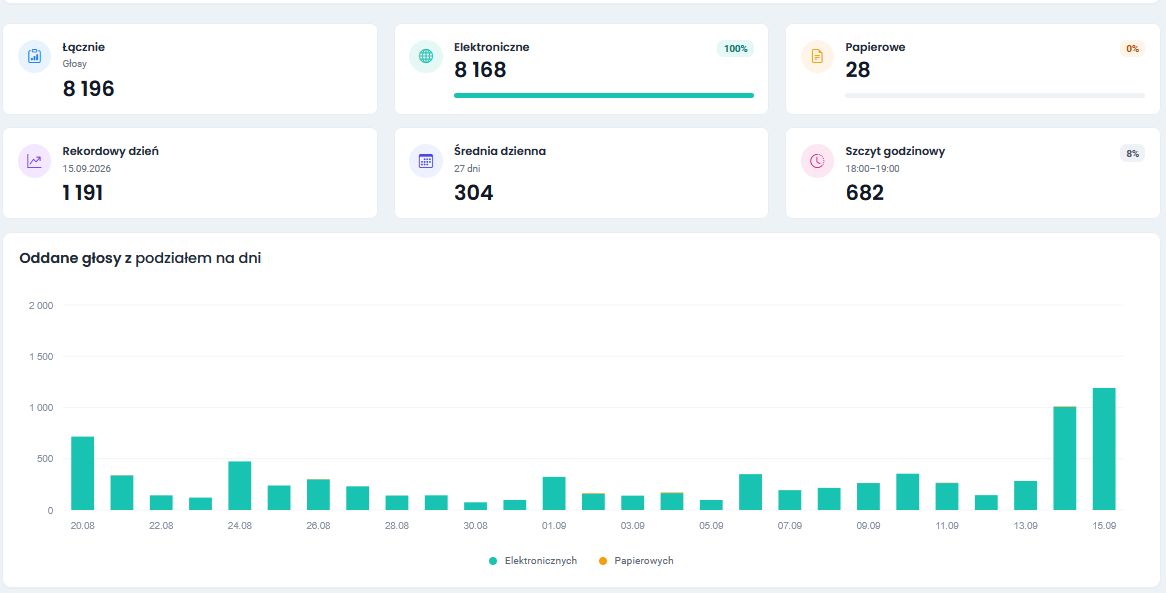Click the chart bar for 03.09

pyautogui.click(x=633, y=503)
